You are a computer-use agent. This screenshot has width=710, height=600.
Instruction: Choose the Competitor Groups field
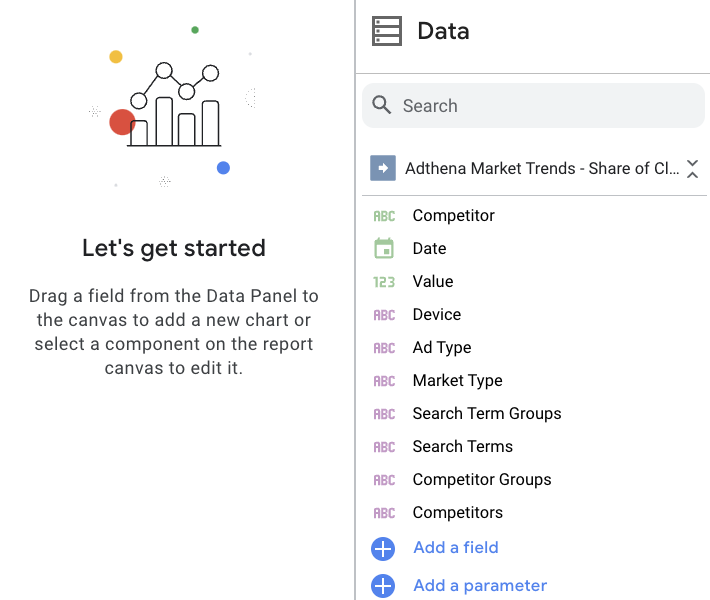click(482, 480)
